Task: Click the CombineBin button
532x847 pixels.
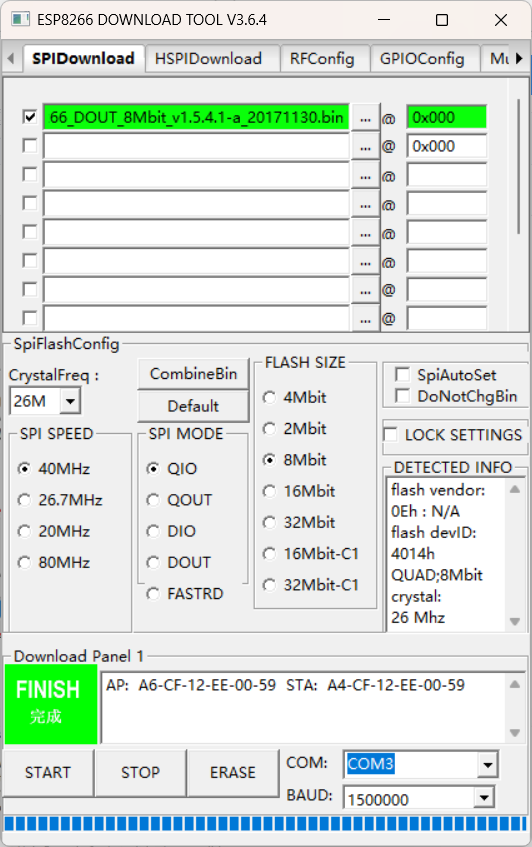Action: pyautogui.click(x=193, y=374)
